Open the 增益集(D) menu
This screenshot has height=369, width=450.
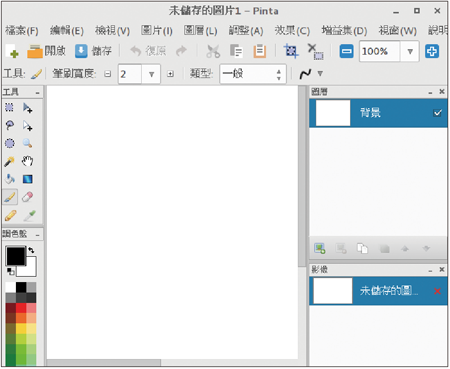point(344,31)
